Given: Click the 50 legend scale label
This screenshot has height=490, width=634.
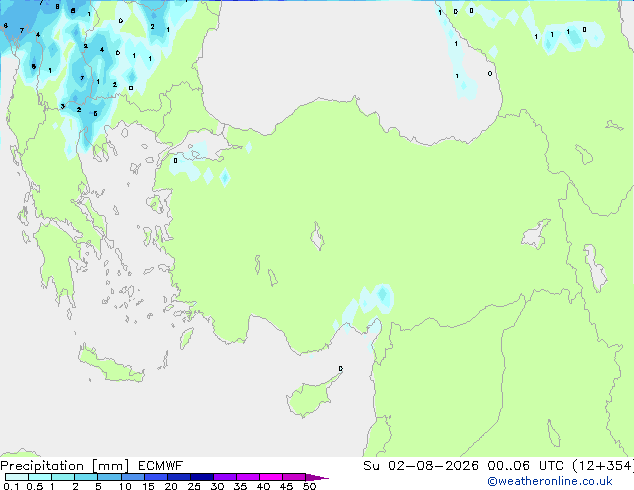Looking at the screenshot, I should (309, 486).
